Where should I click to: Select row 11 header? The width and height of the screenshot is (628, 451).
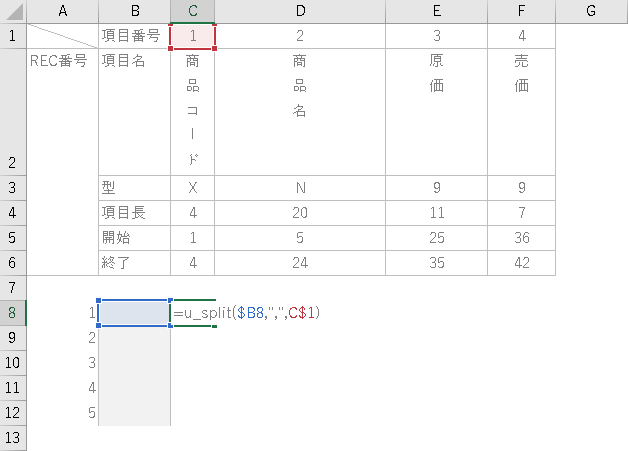point(13,388)
